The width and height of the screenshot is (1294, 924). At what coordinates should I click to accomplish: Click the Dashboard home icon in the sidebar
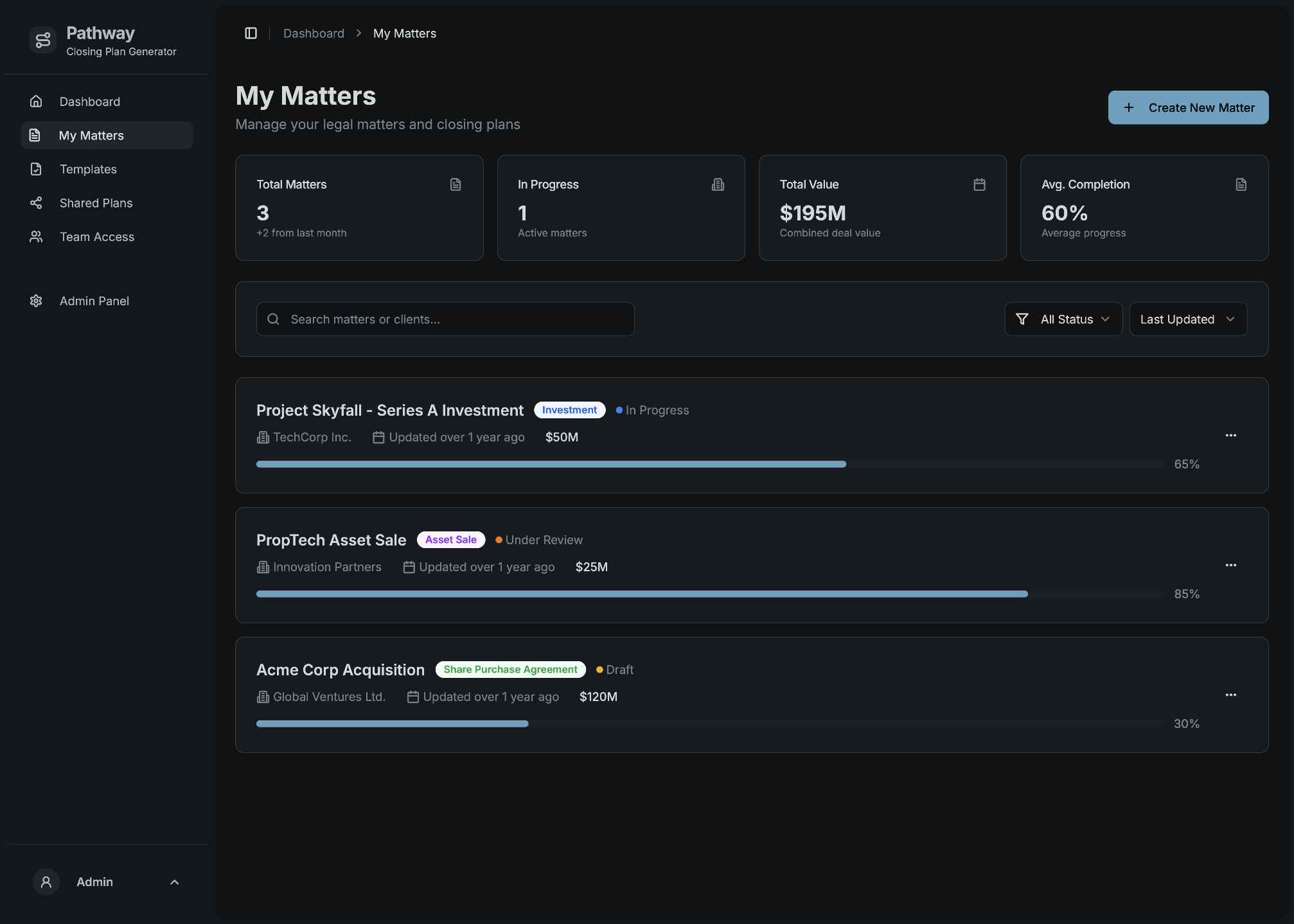coord(36,102)
